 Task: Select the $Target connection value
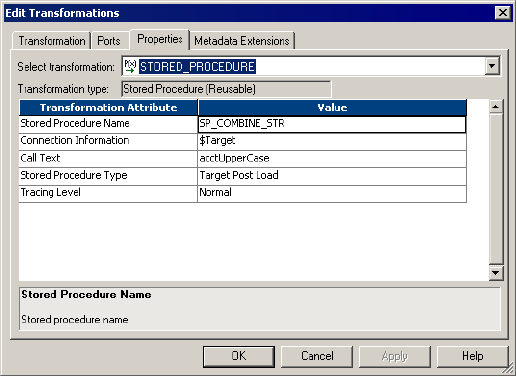332,141
